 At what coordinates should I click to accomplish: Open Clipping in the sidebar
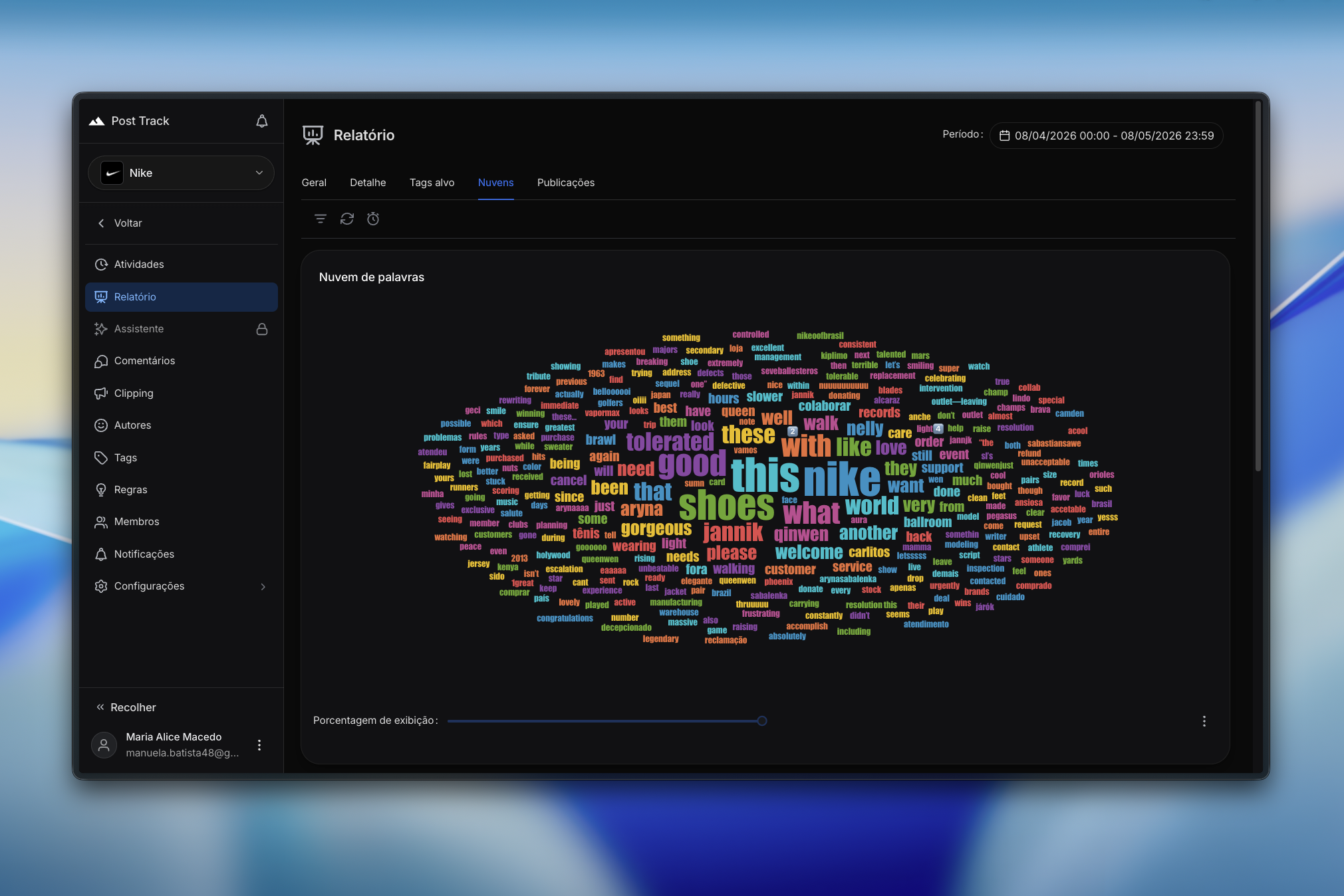coord(181,393)
